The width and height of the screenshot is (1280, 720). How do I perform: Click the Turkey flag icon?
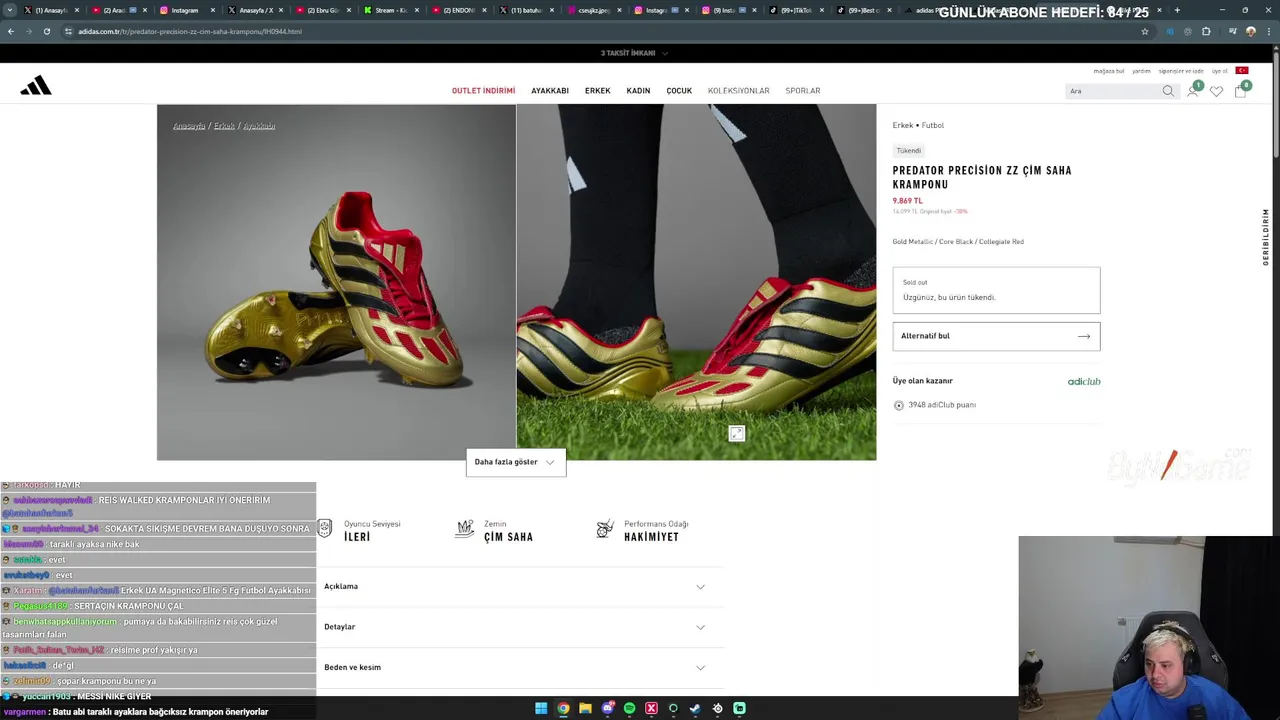[1242, 71]
